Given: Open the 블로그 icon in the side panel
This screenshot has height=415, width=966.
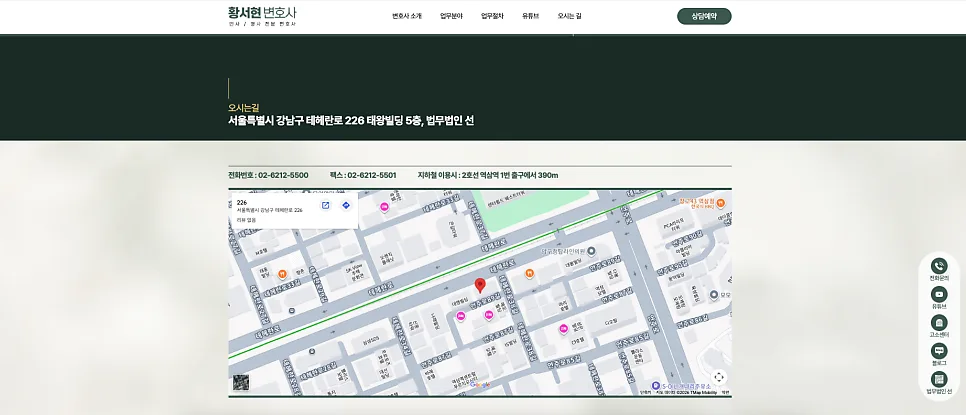Looking at the screenshot, I should click(939, 351).
